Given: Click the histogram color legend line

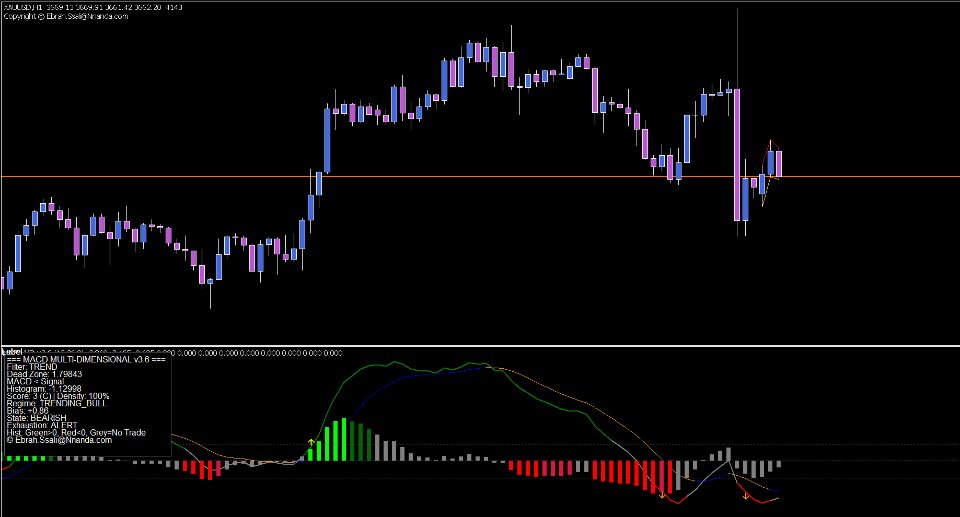Looking at the screenshot, I should tap(76, 432).
